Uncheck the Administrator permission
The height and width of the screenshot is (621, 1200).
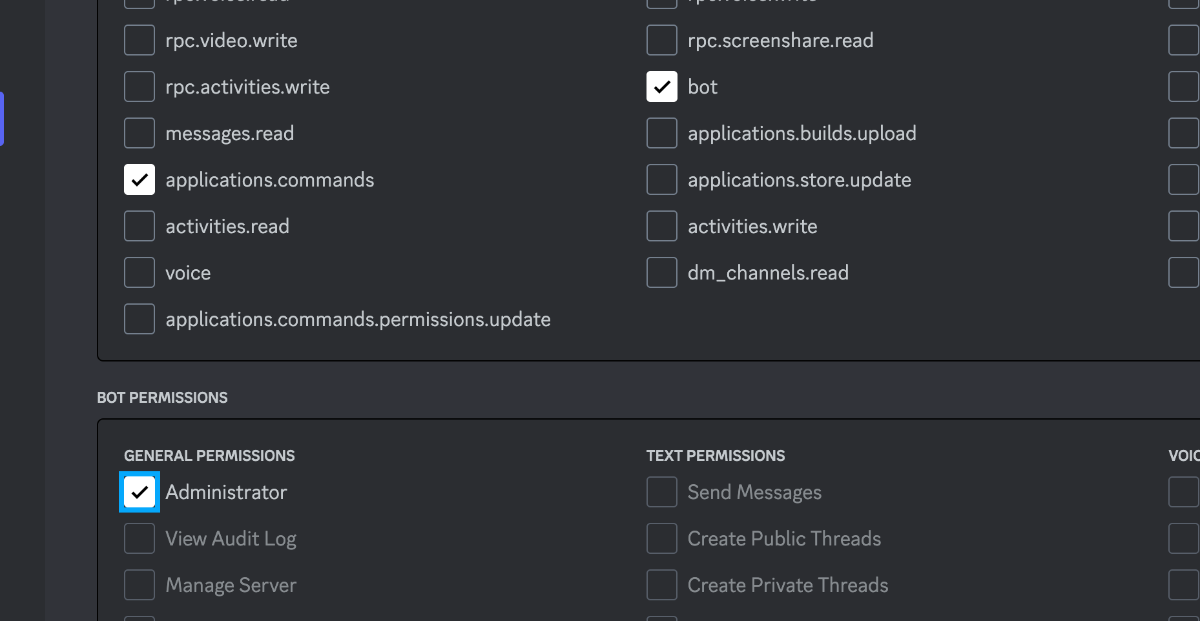tap(139, 492)
